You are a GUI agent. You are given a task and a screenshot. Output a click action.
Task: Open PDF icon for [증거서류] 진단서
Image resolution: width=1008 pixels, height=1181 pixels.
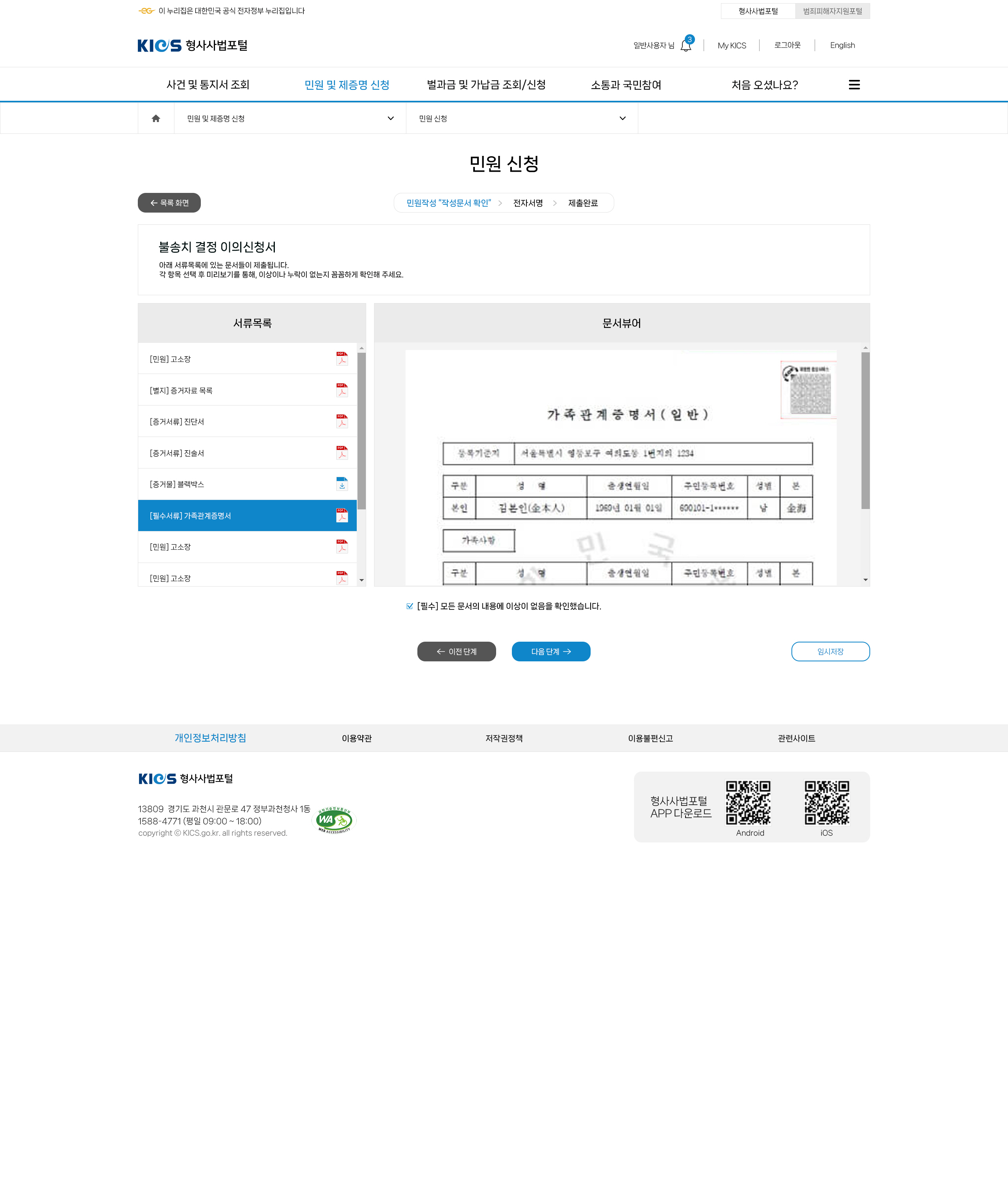coord(341,421)
